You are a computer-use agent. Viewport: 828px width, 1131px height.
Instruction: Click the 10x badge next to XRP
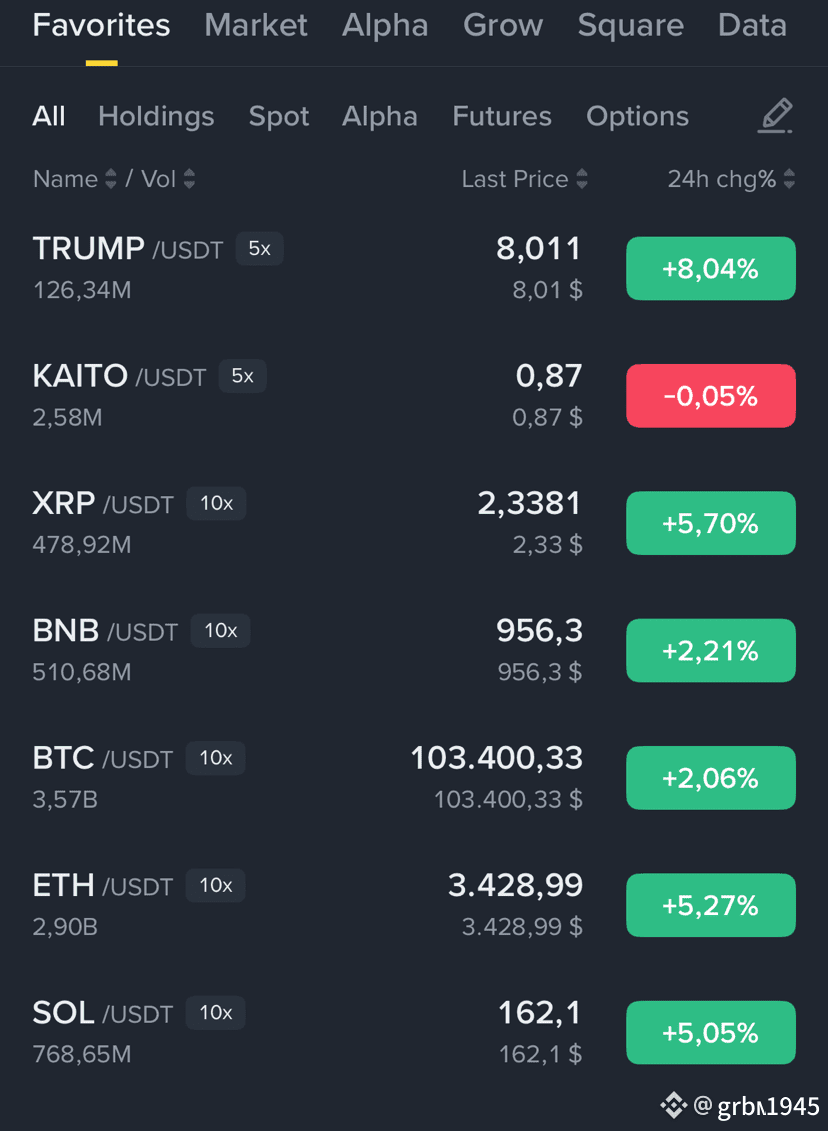pyautogui.click(x=216, y=503)
